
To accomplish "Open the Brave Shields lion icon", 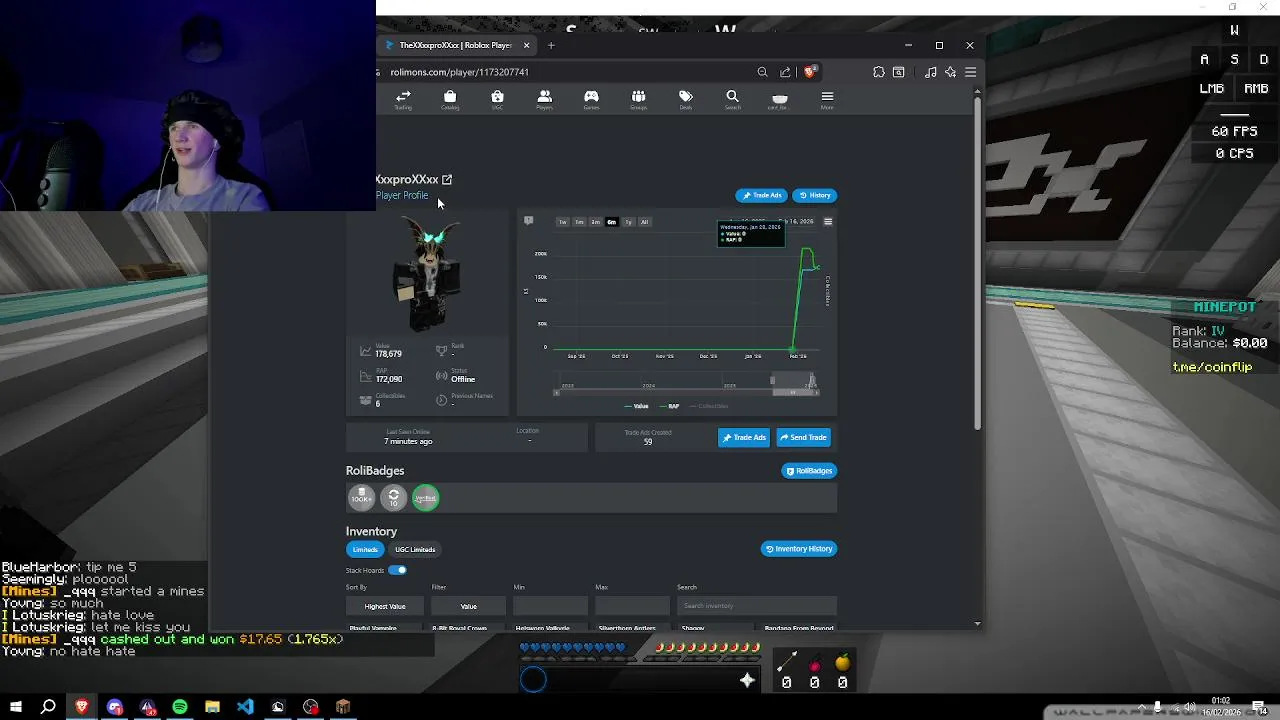I will 810,71.
